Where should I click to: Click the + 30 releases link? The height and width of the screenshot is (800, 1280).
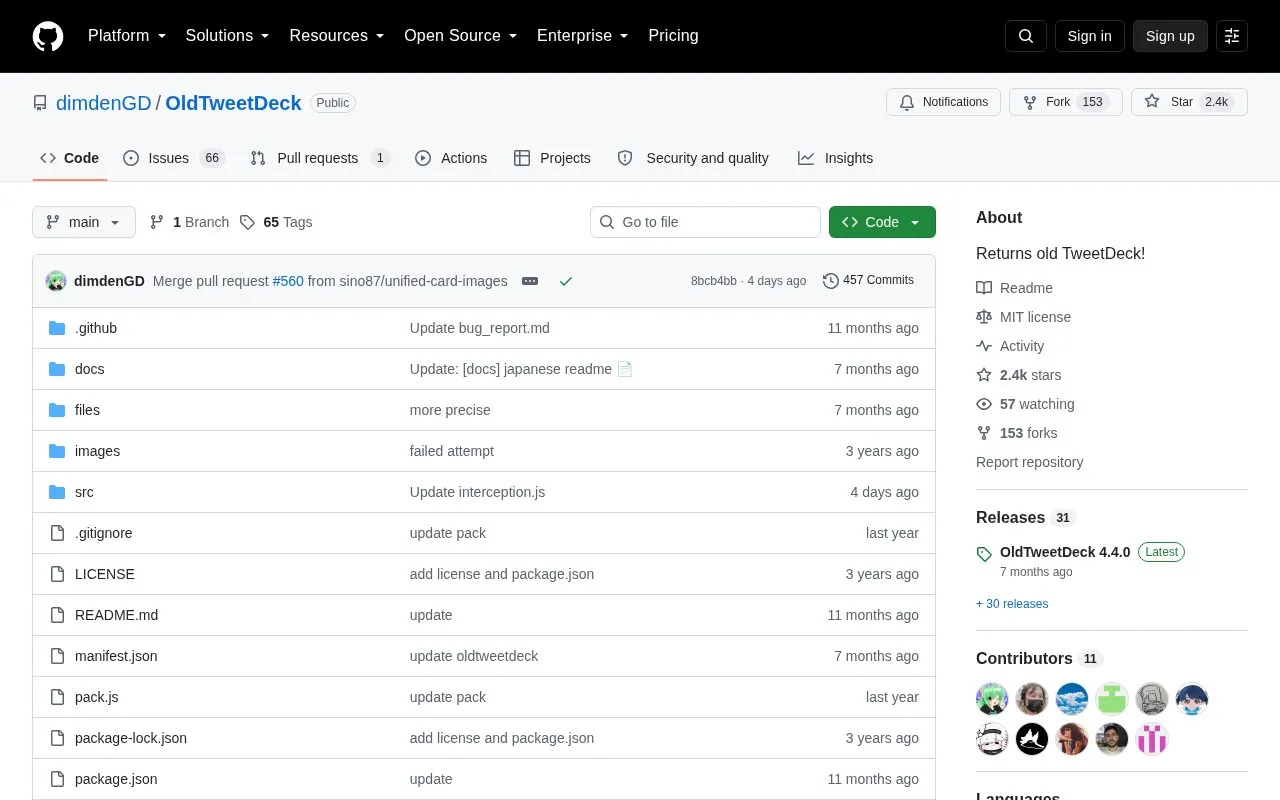click(x=1012, y=604)
